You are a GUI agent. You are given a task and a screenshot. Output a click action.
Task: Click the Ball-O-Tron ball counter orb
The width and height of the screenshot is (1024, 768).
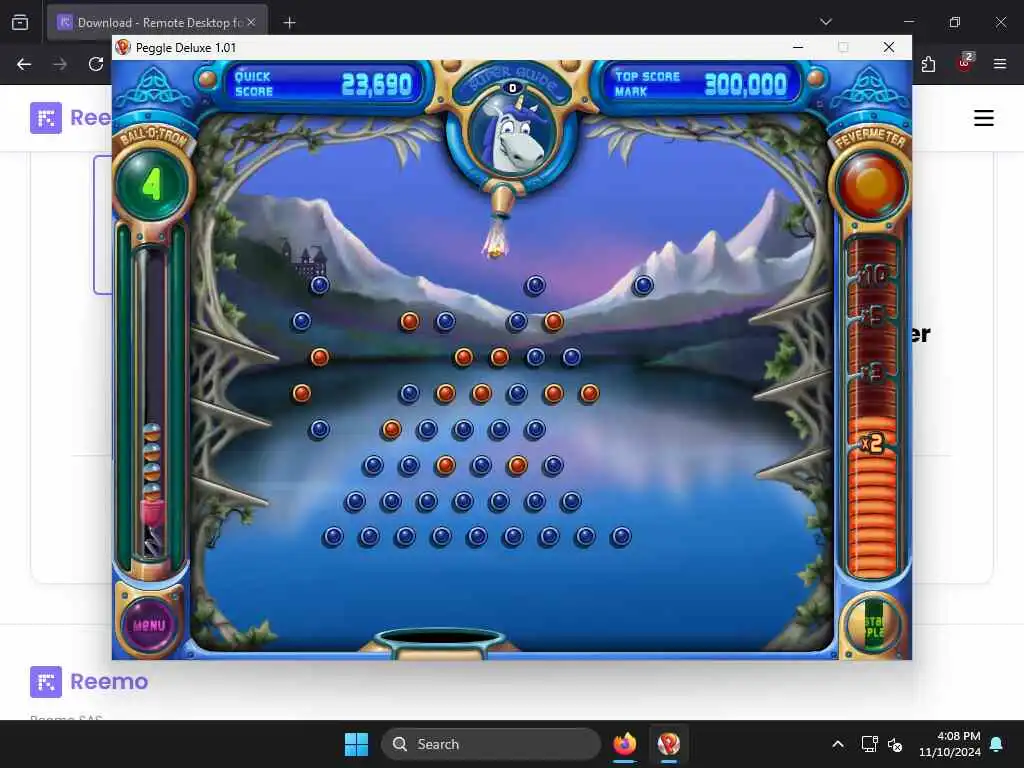coord(152,185)
